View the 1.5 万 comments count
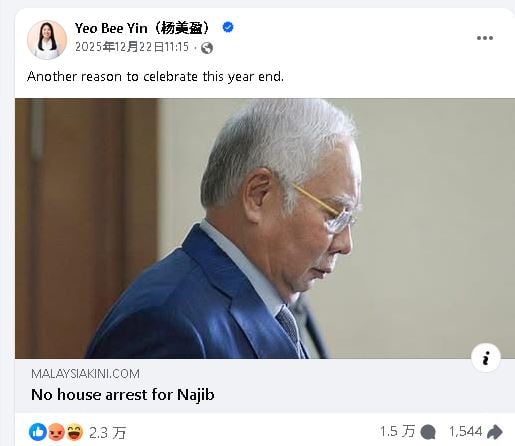 tap(397, 431)
